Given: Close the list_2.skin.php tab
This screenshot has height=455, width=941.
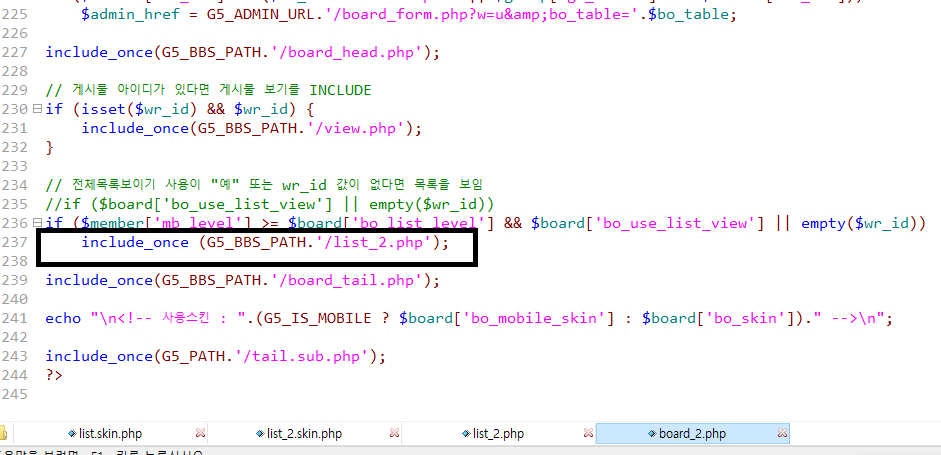Looking at the screenshot, I should coord(396,434).
